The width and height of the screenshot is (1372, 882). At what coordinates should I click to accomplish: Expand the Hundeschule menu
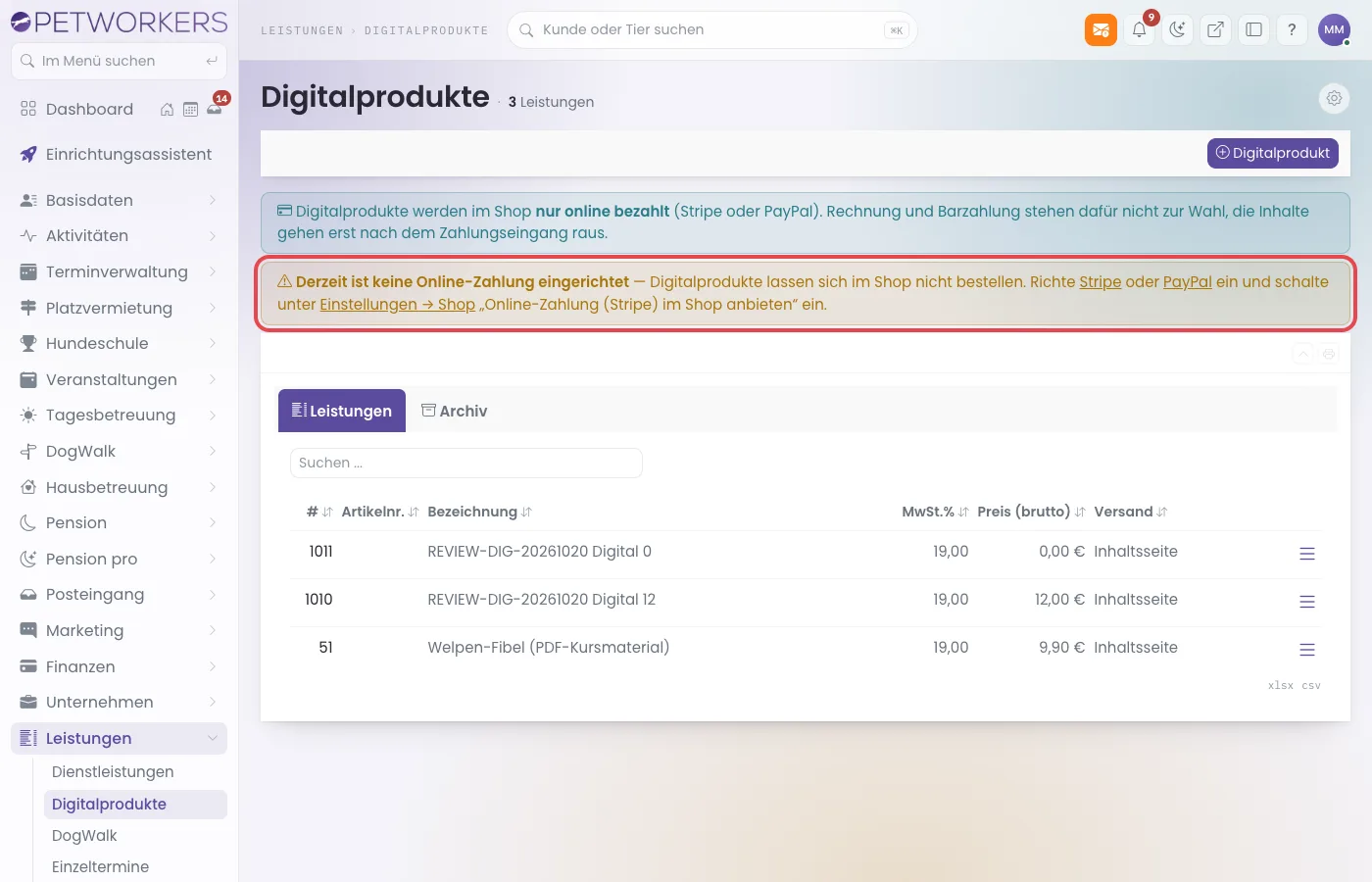[x=119, y=343]
